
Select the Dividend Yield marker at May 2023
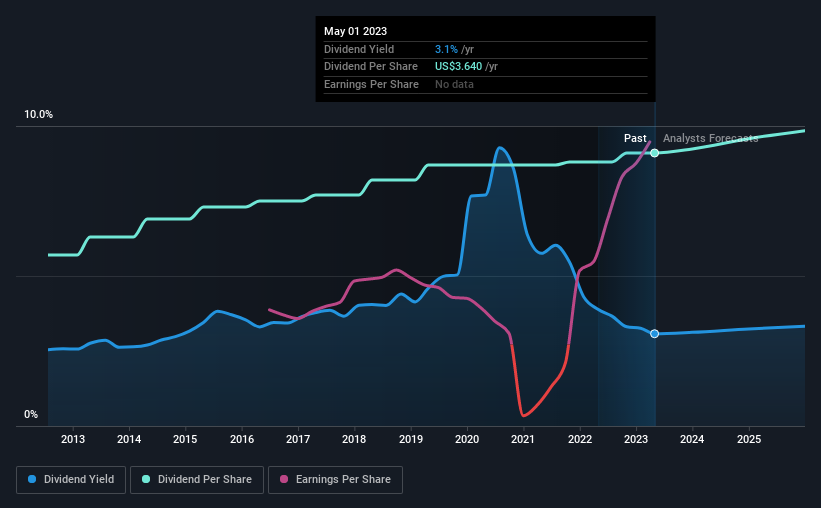point(654,334)
